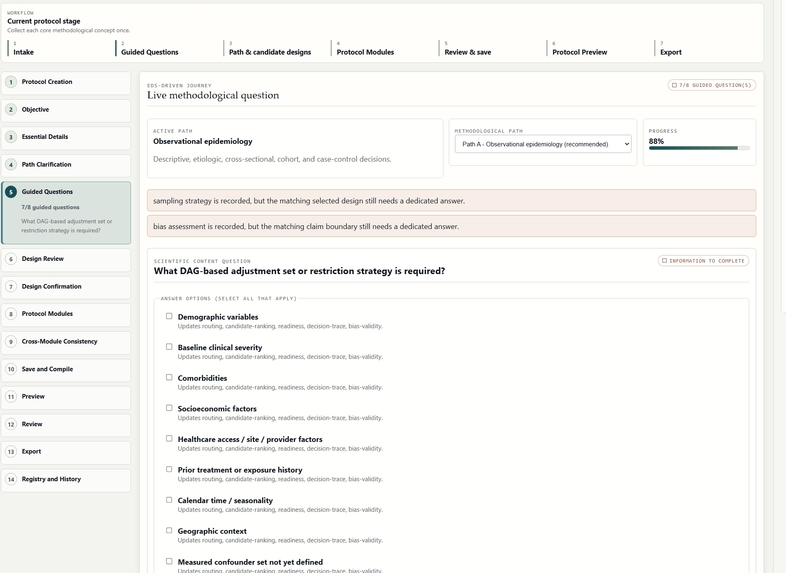Click the sampling strategy warning message
Image resolution: width=786 pixels, height=573 pixels.
(451, 201)
